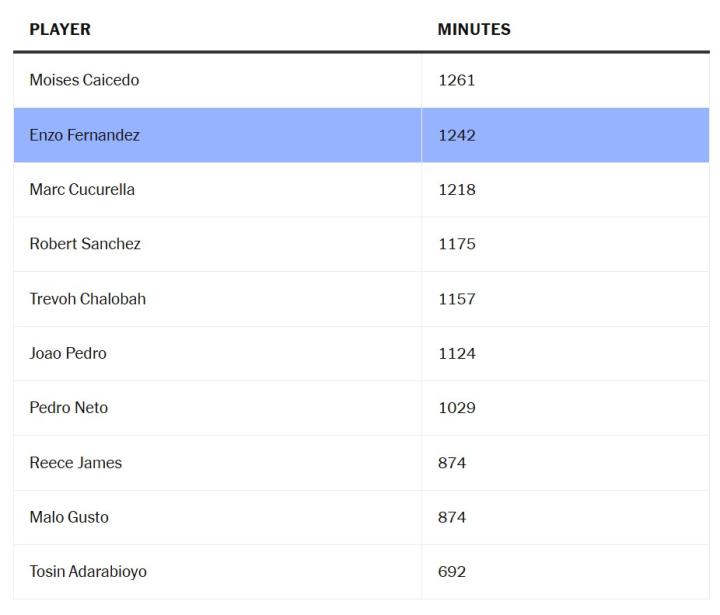The height and width of the screenshot is (615, 720).
Task: Click the Joao Pedro name cell
Action: pos(68,353)
